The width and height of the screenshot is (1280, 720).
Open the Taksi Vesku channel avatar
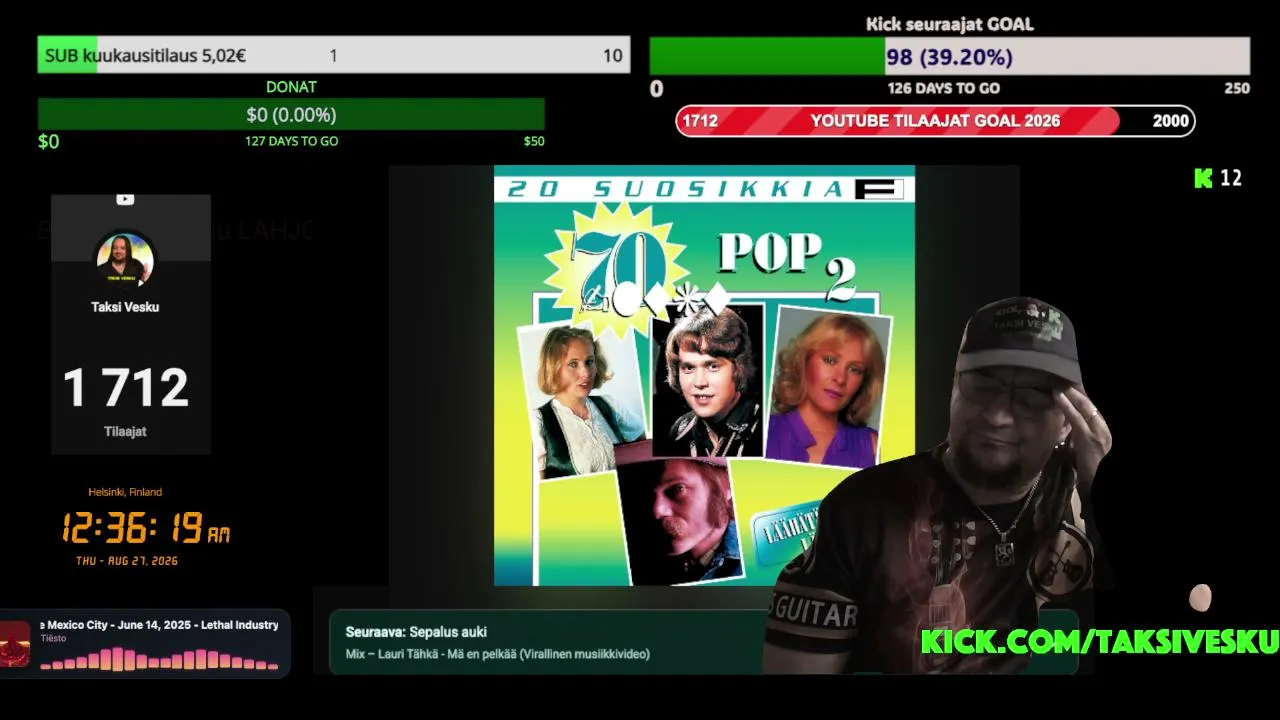(x=125, y=260)
